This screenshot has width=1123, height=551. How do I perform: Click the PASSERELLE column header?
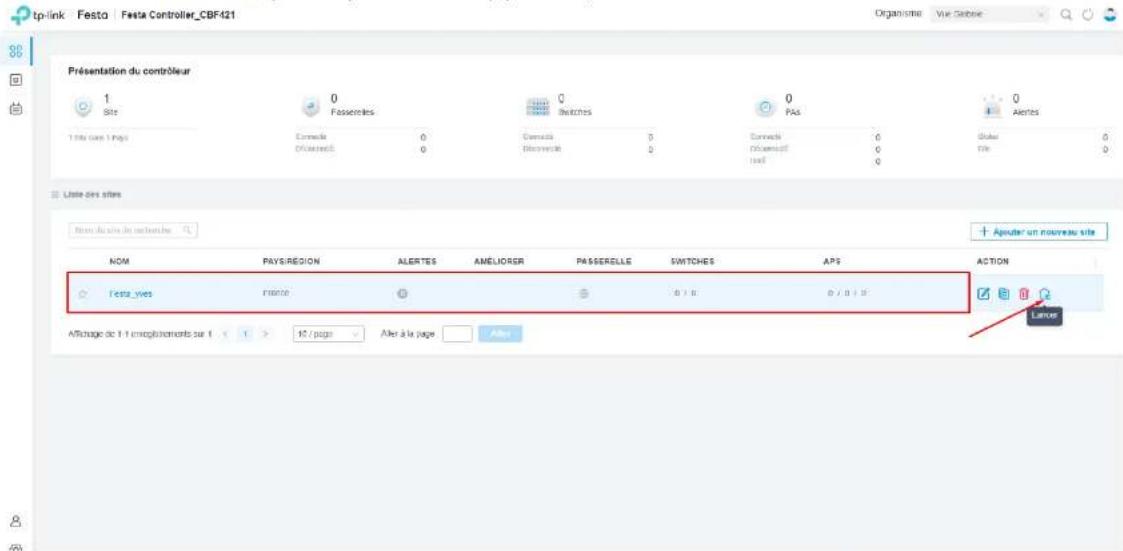(604, 262)
